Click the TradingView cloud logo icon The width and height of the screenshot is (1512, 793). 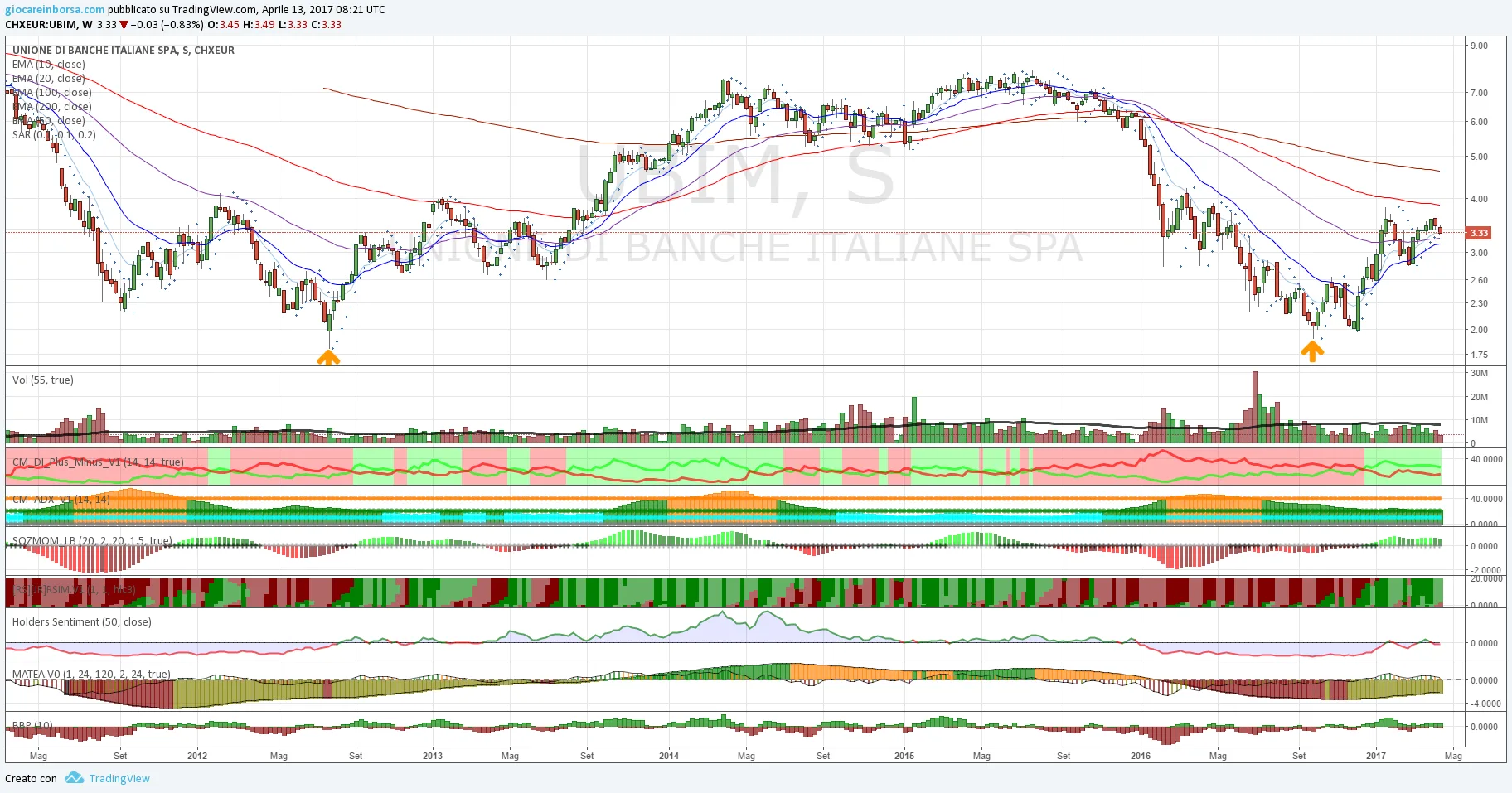pyautogui.click(x=74, y=778)
